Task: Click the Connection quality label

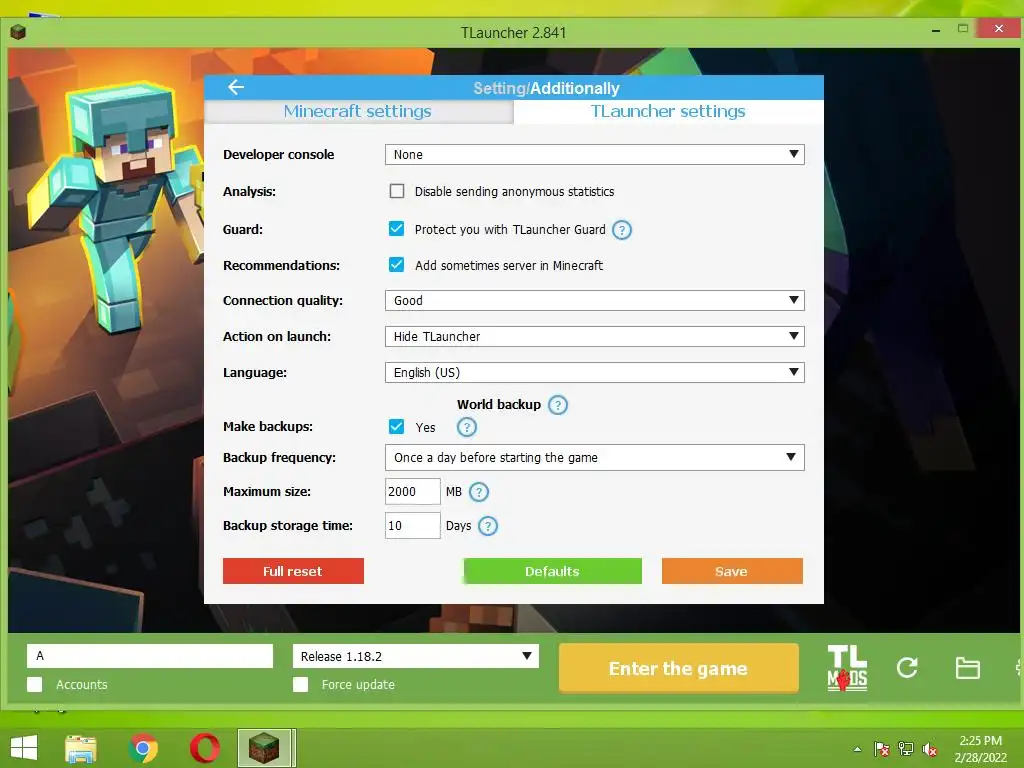Action: pos(283,300)
